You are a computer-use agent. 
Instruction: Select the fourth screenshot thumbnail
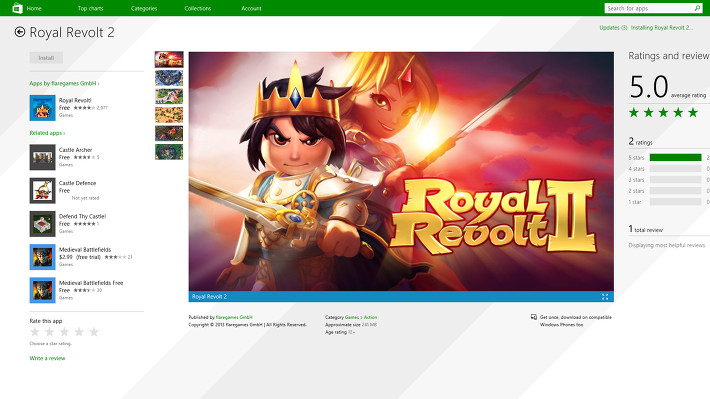tap(169, 115)
